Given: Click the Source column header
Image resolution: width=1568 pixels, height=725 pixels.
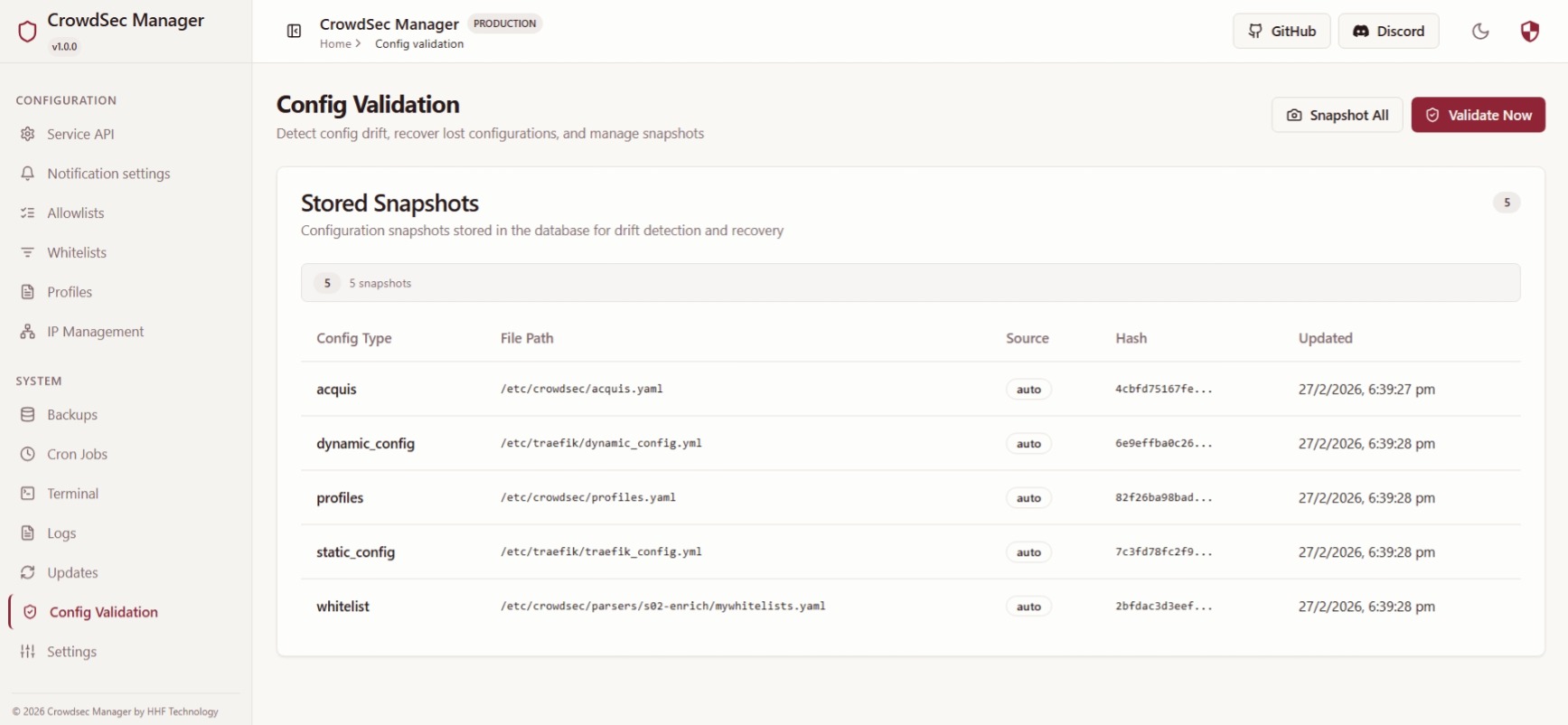Looking at the screenshot, I should (1028, 338).
